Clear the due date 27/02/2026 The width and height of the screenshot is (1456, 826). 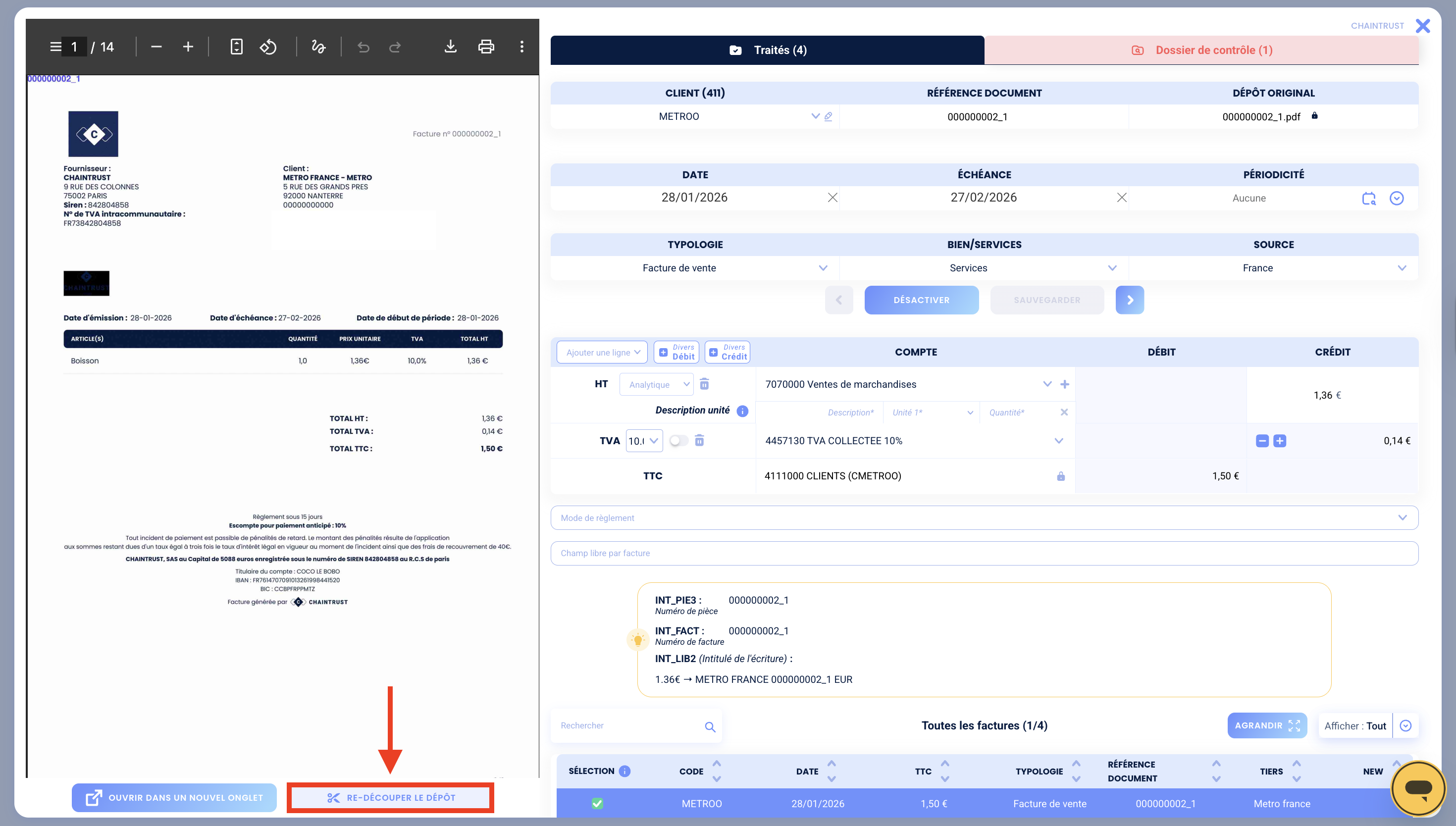point(1122,198)
